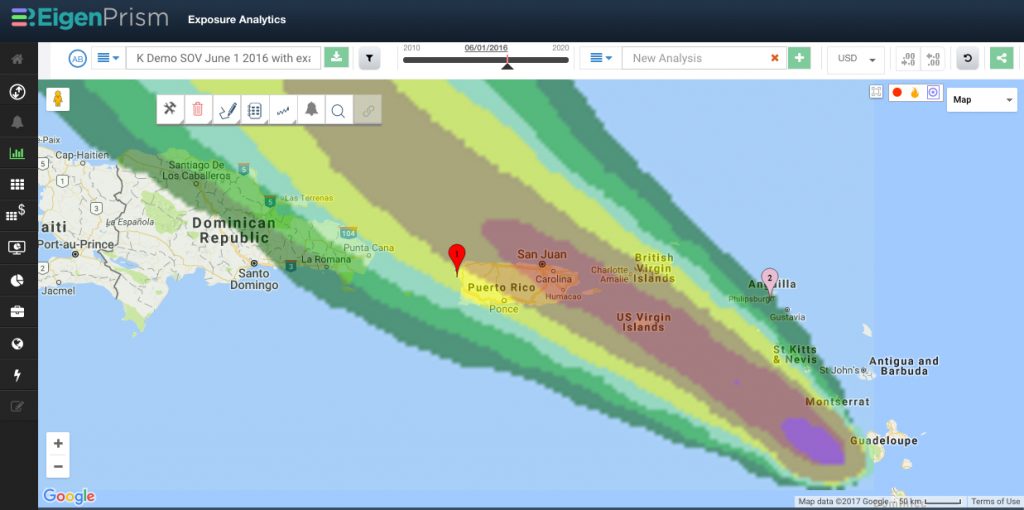Open the Terms of Use link
Screen dimensions: 1024x510
[x=995, y=502]
